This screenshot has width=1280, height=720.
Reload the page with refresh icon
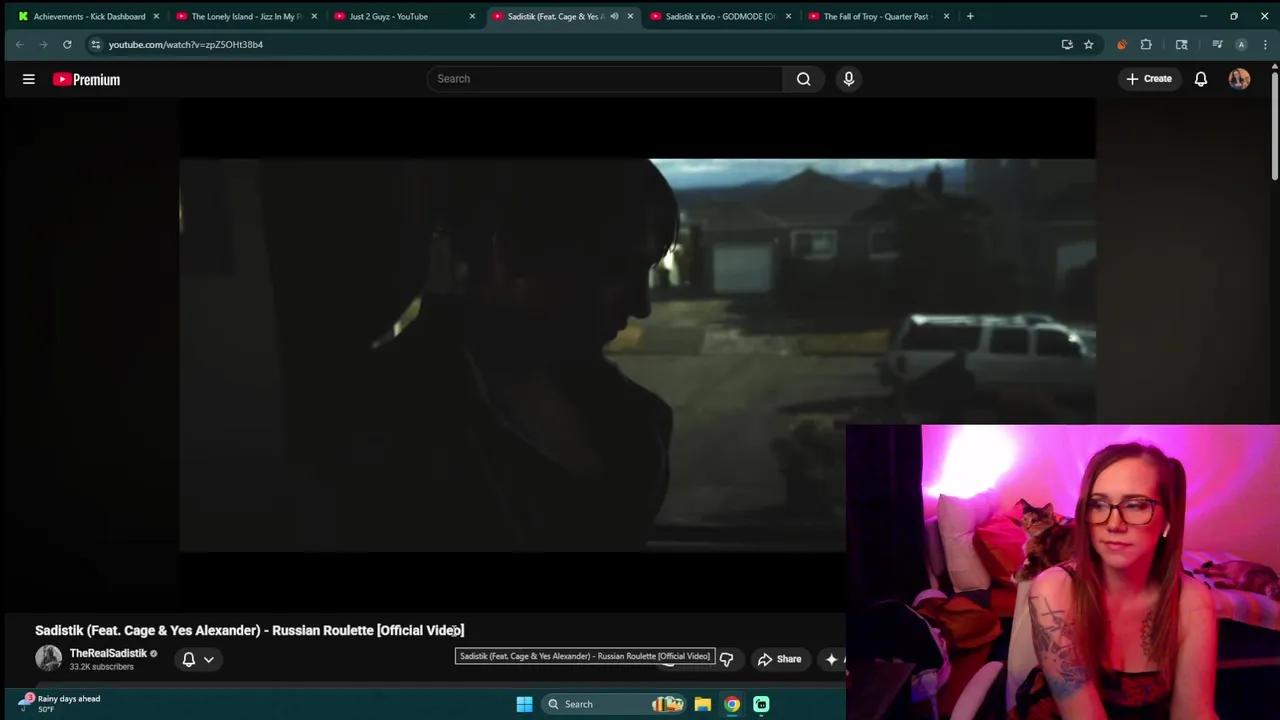tap(67, 44)
